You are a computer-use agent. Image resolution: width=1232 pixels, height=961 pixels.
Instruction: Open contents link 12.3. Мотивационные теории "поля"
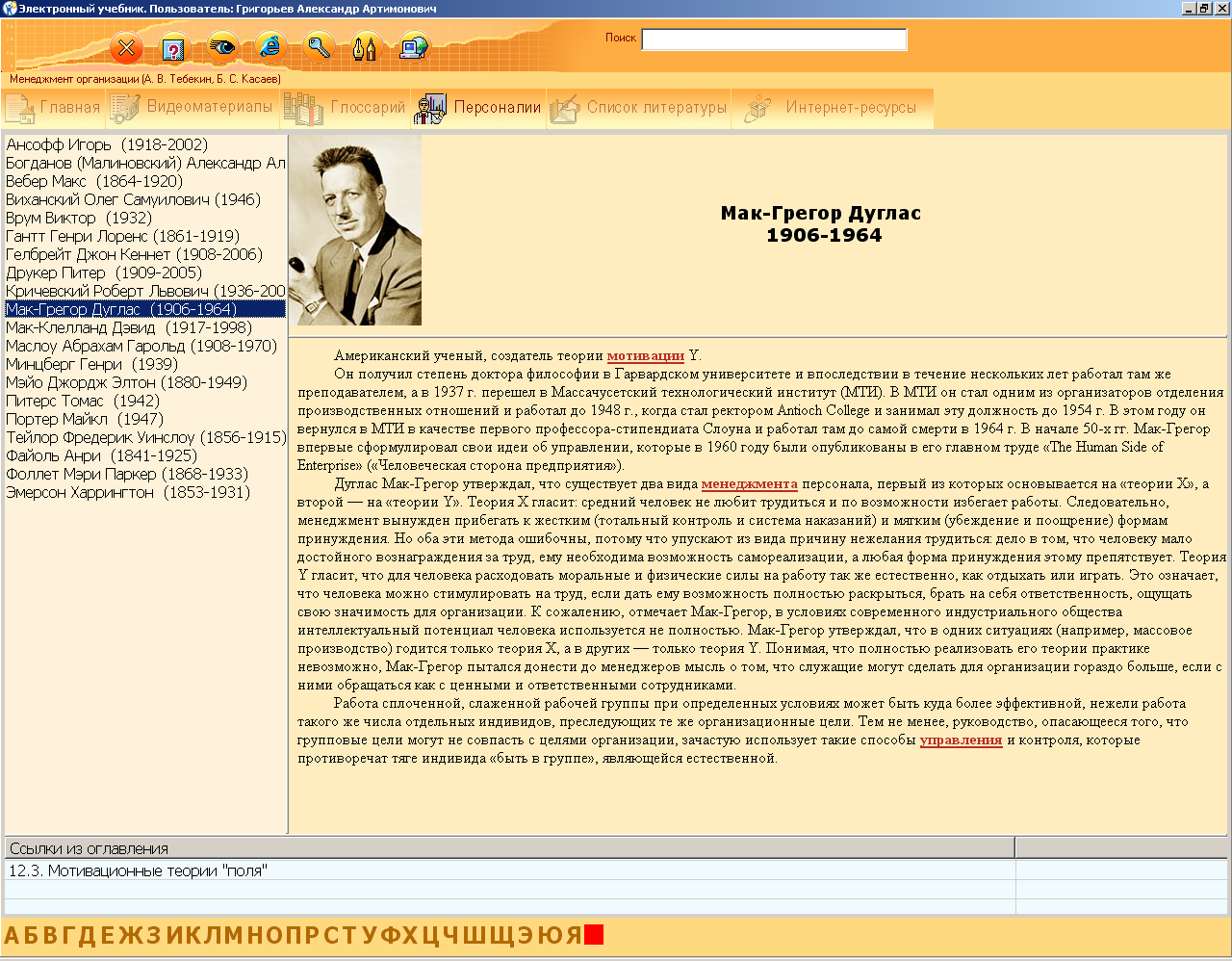(x=509, y=870)
